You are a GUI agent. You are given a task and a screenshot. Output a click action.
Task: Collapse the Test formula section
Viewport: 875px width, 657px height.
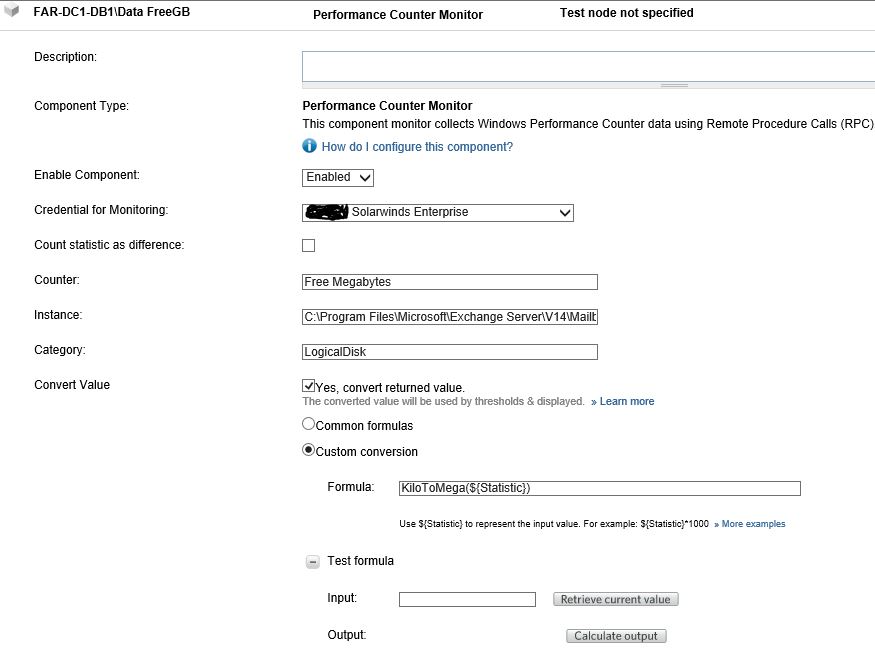pyautogui.click(x=312, y=562)
